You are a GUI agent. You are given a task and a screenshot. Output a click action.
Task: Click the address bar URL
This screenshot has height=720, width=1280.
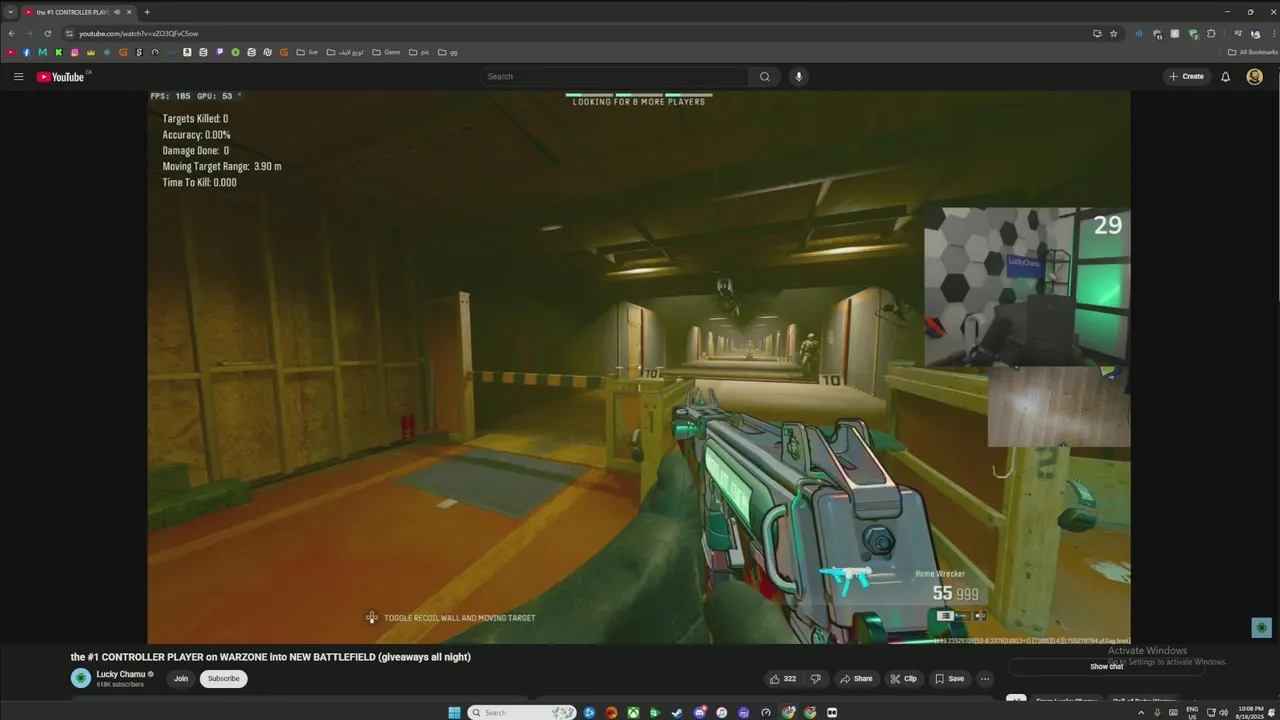coord(139,33)
